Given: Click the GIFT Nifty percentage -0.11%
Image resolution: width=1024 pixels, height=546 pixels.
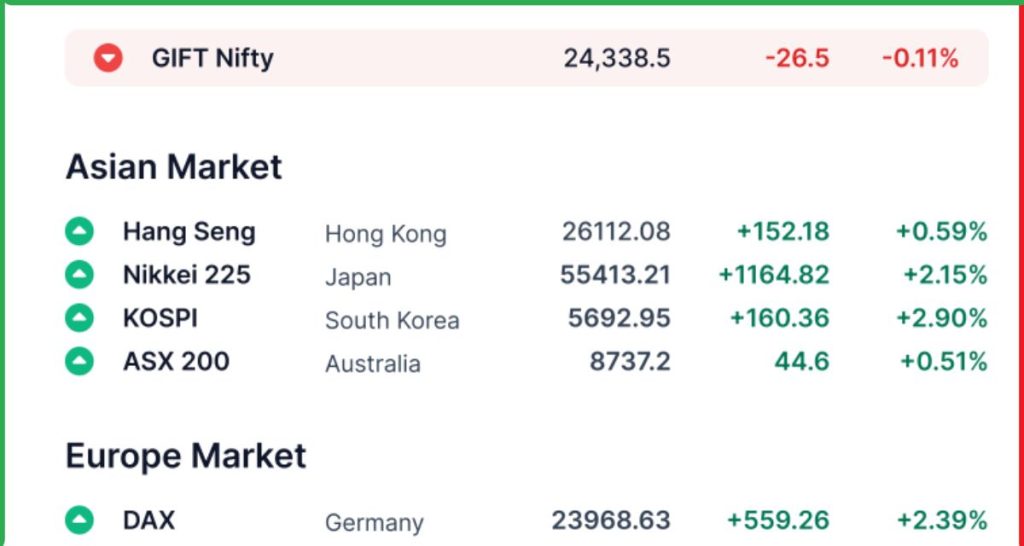Looking at the screenshot, I should click(x=920, y=59).
